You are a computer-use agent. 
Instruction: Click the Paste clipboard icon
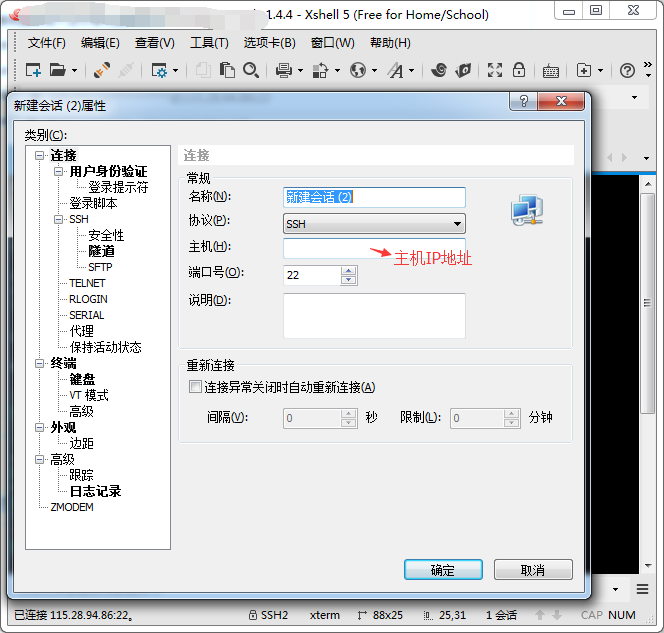click(x=227, y=70)
